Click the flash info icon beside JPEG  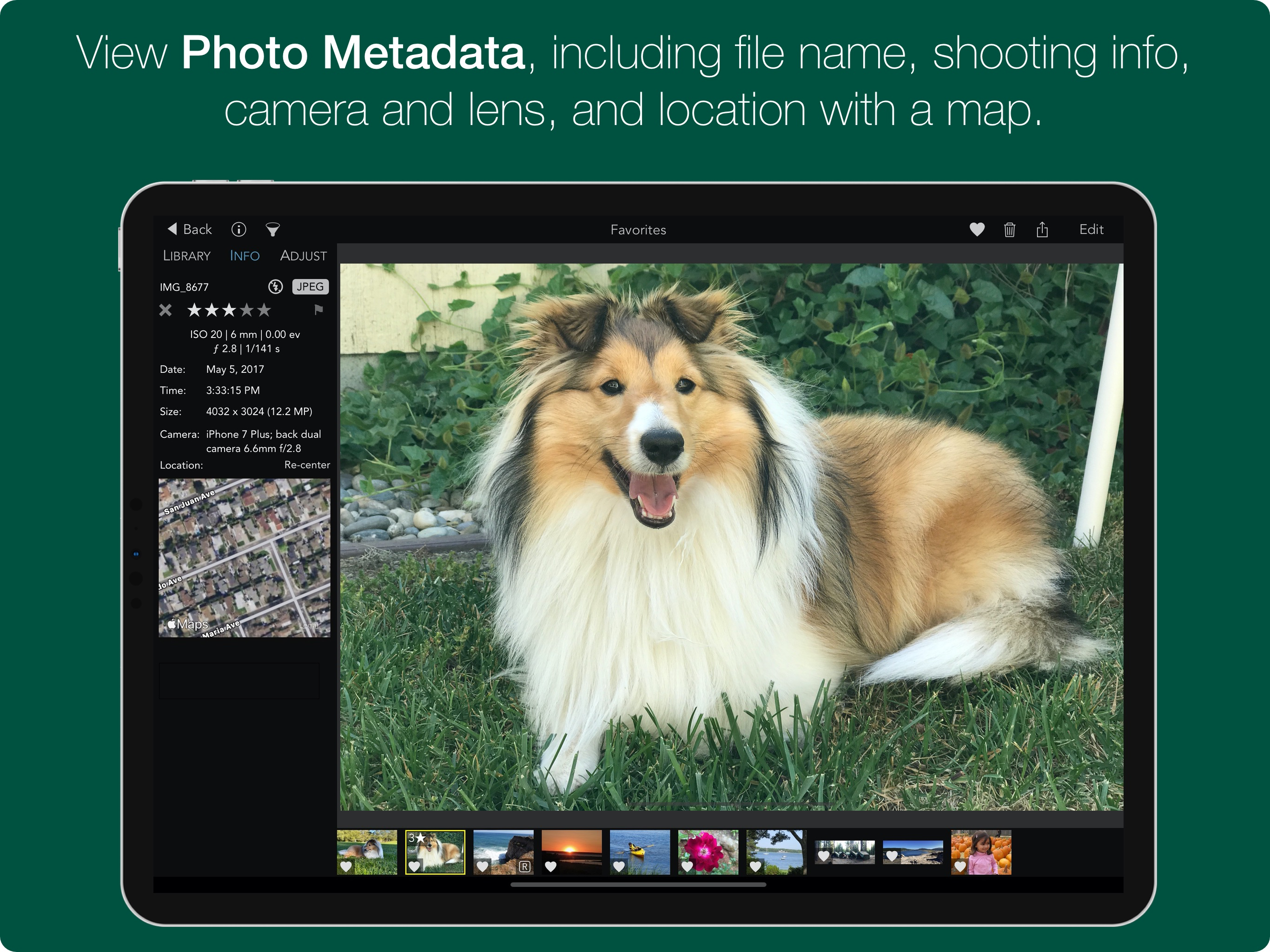276,286
